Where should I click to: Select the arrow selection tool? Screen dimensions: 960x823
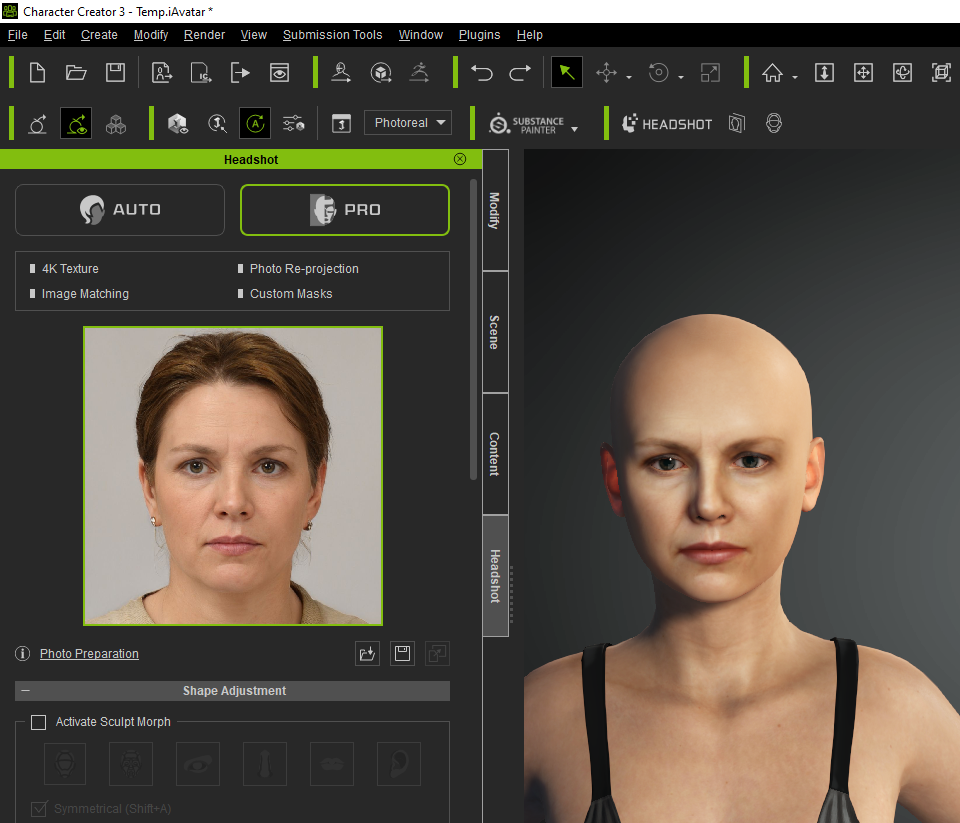coord(567,73)
